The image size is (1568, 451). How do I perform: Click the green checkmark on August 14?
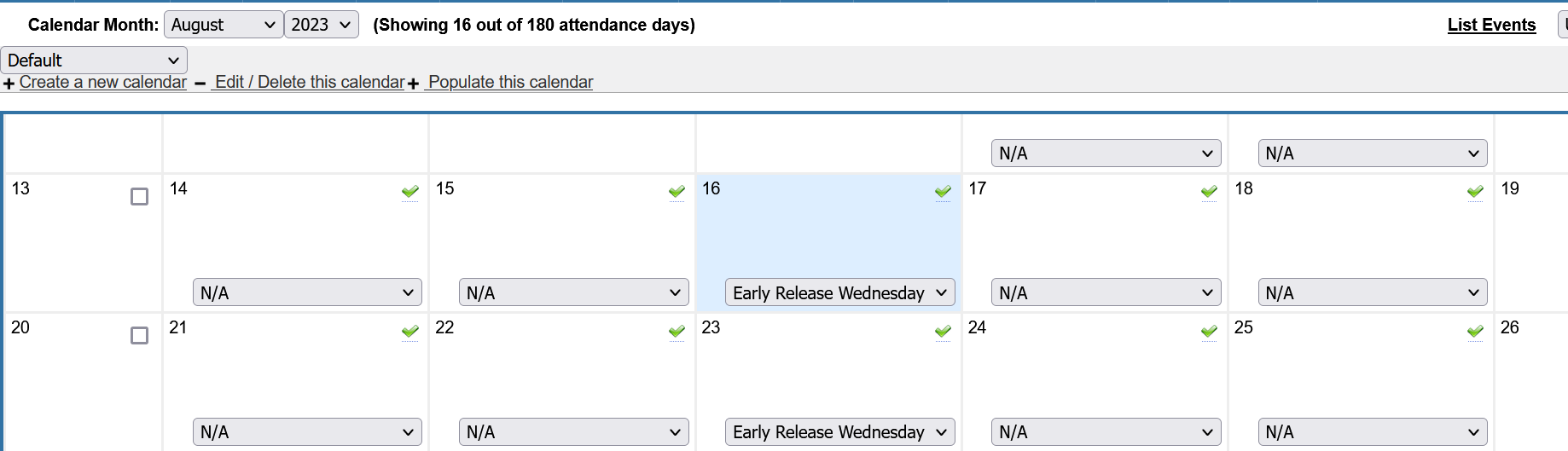pyautogui.click(x=410, y=191)
